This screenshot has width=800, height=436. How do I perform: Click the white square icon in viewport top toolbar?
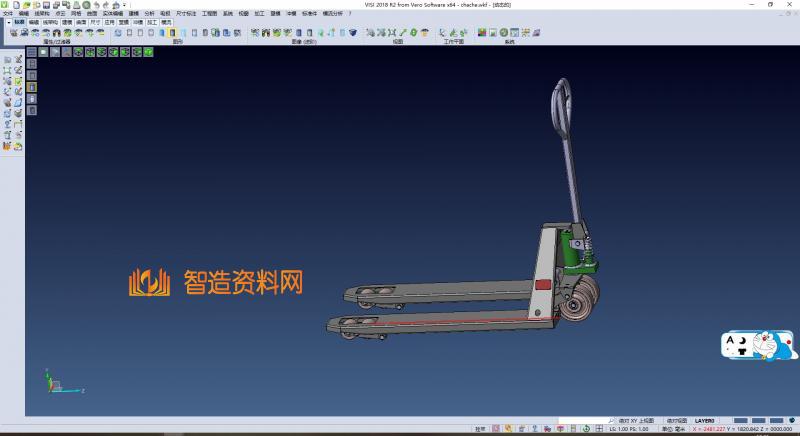pos(43,52)
